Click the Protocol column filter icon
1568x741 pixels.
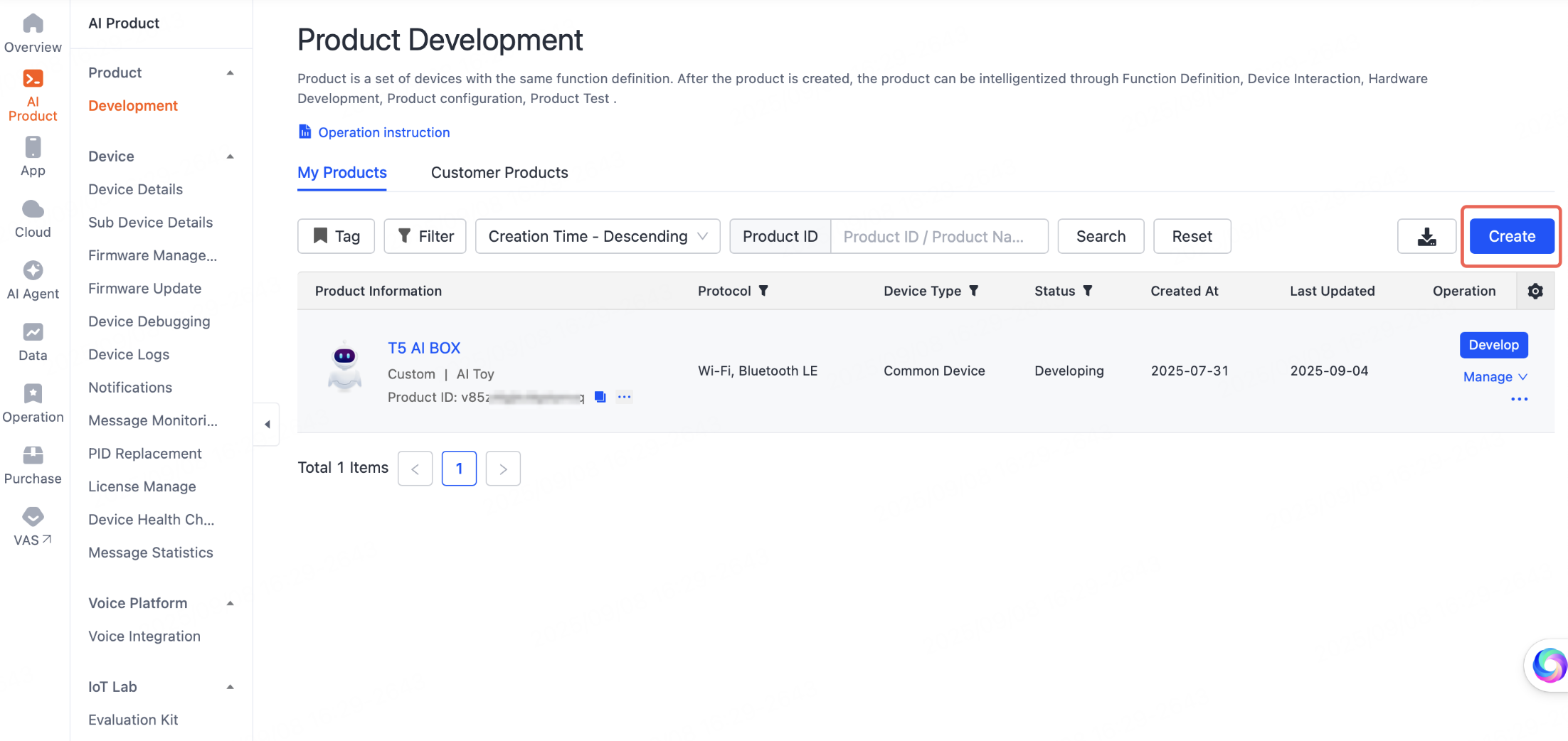tap(763, 291)
